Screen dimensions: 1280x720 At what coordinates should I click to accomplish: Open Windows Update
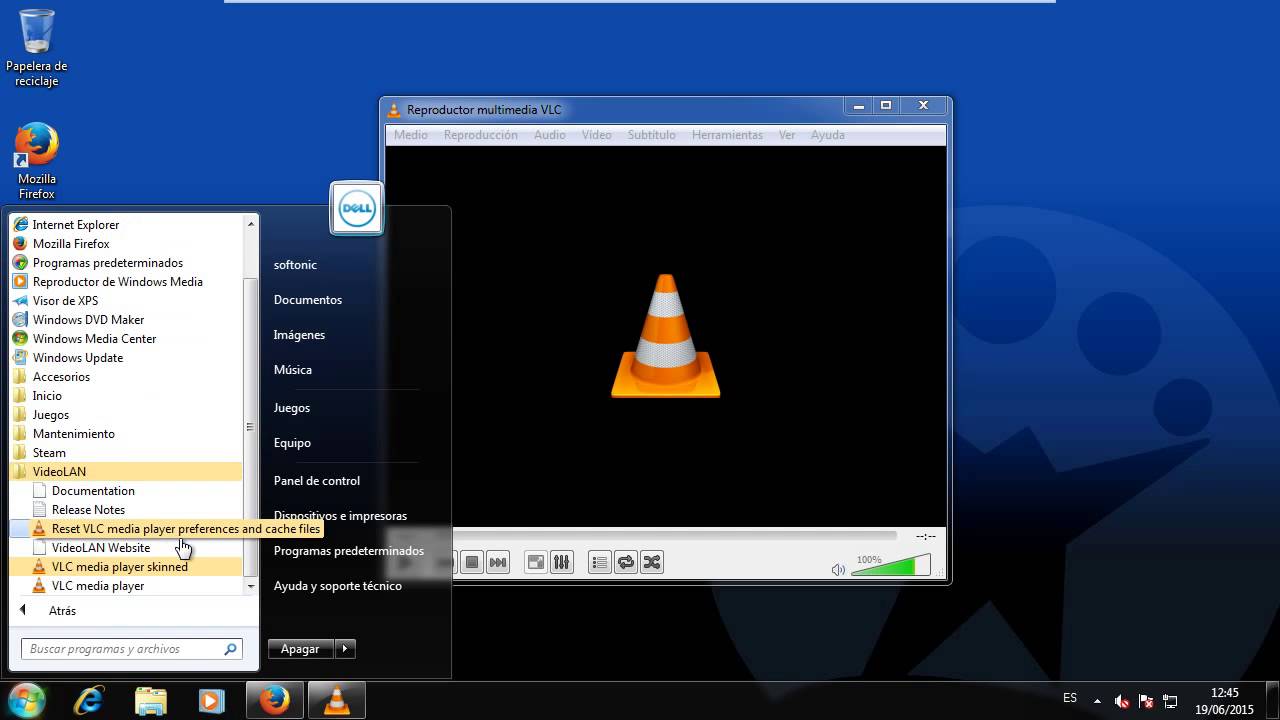click(126, 358)
